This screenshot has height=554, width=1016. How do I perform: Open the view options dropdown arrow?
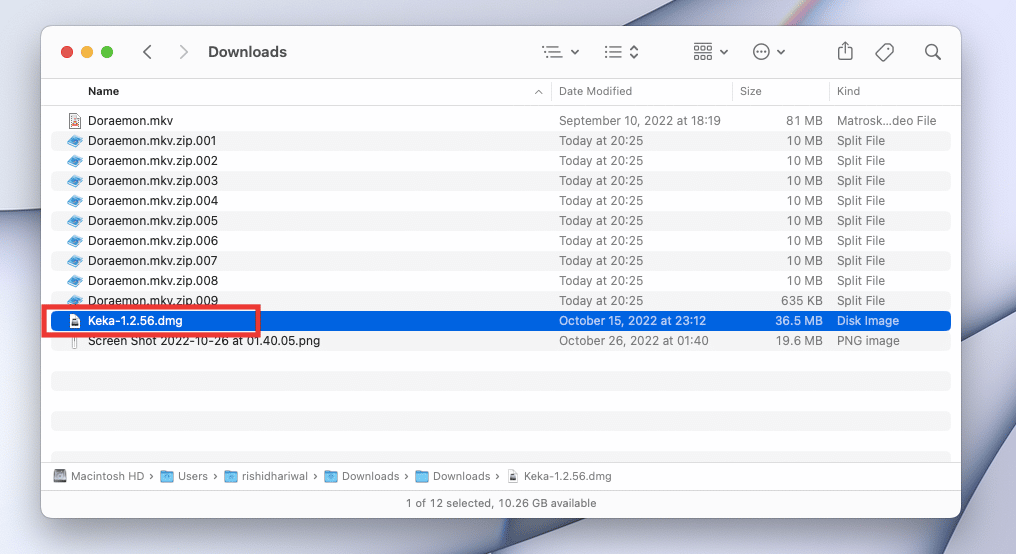tap(575, 52)
